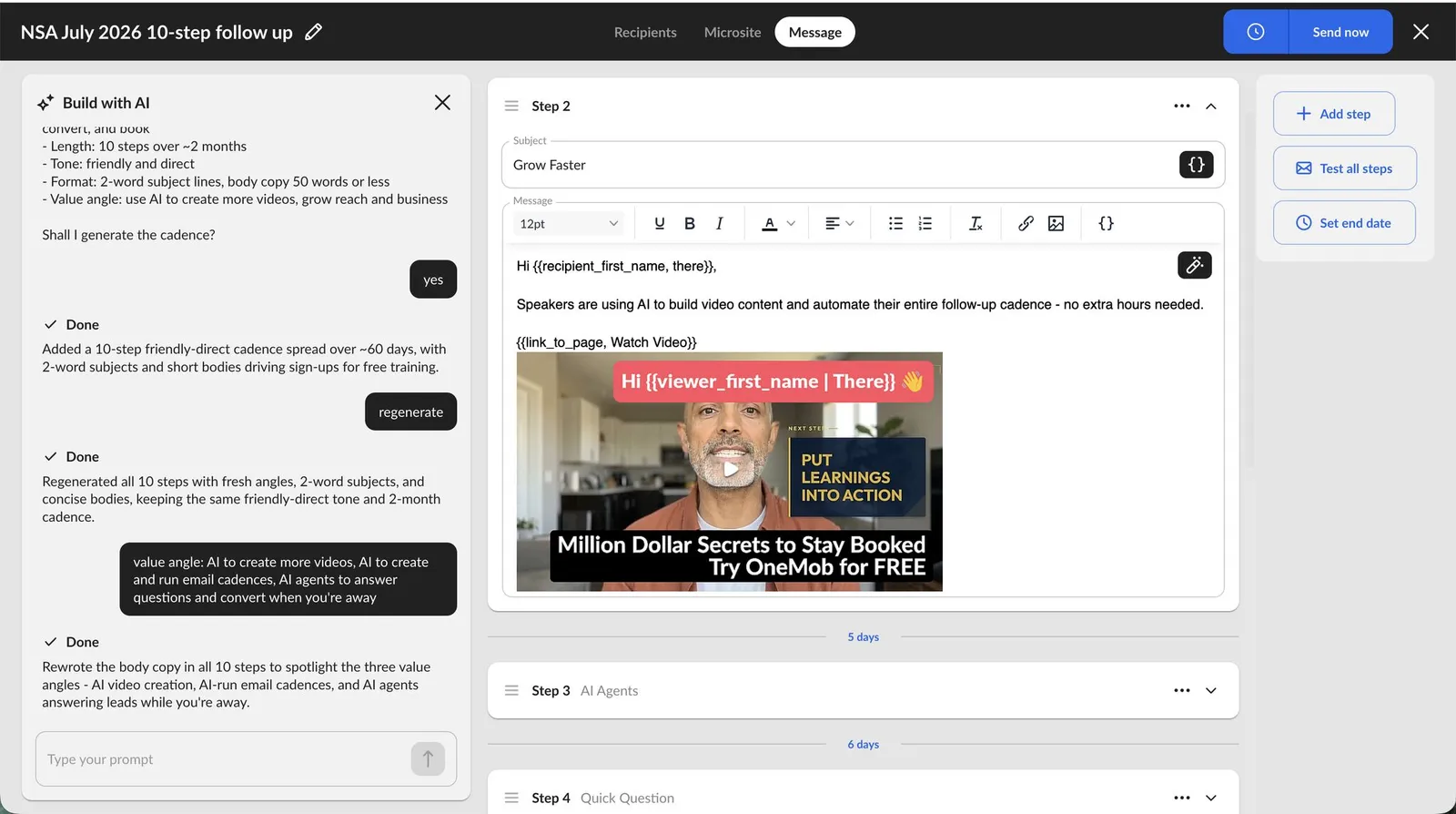Screen dimensions: 1456x814
Task: Edit the campaign name with pencil icon
Action: pyautogui.click(x=313, y=32)
